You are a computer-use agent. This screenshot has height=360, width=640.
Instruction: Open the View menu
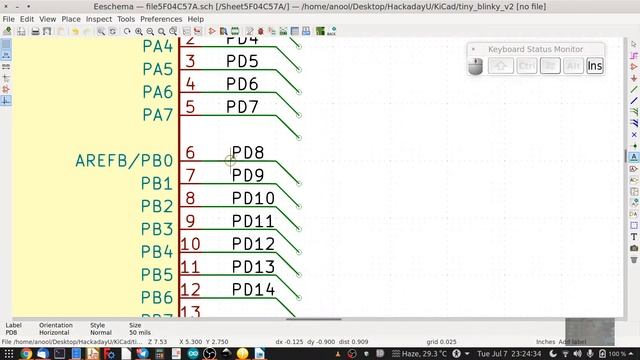[x=47, y=19]
